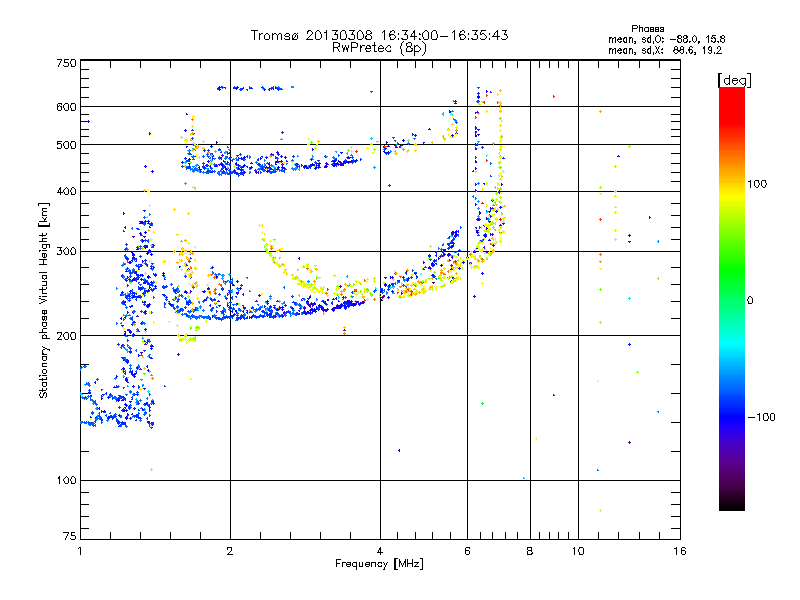Click the x-axis label '1'
This screenshot has width=800, height=600.
(x=80, y=551)
